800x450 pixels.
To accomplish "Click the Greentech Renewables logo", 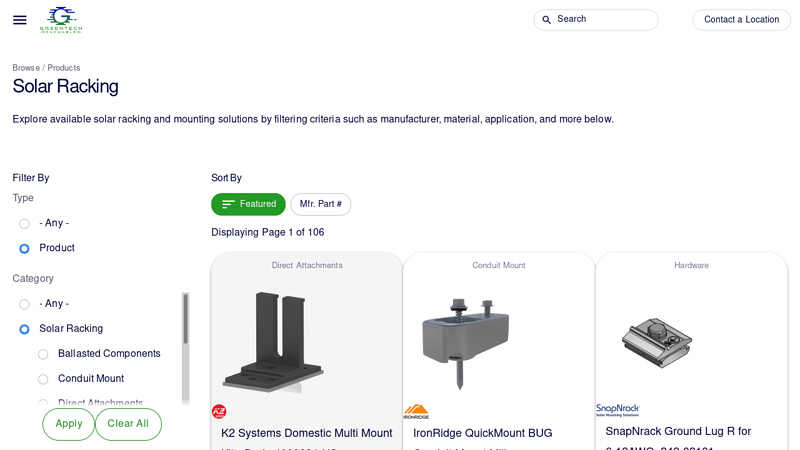I will (61, 20).
